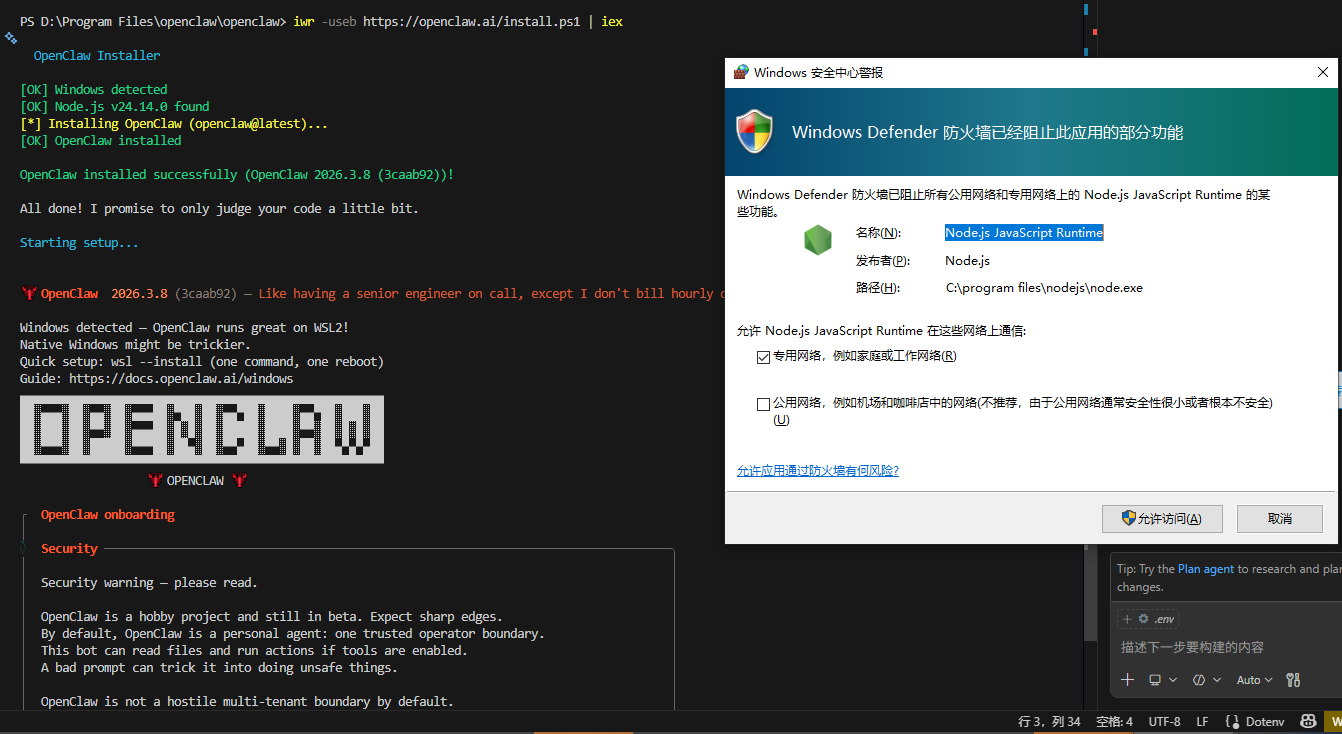Click the "Quick setup: wsl --install" terminal line
The width and height of the screenshot is (1342, 734).
(202, 362)
